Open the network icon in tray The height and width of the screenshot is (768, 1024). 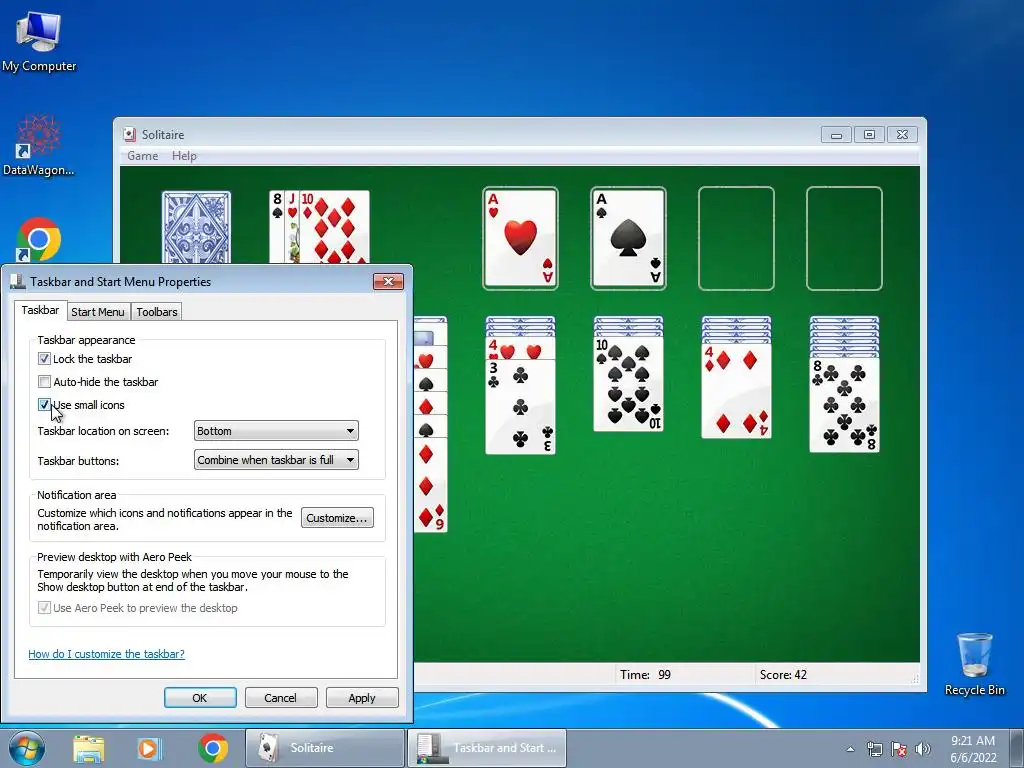coord(874,749)
